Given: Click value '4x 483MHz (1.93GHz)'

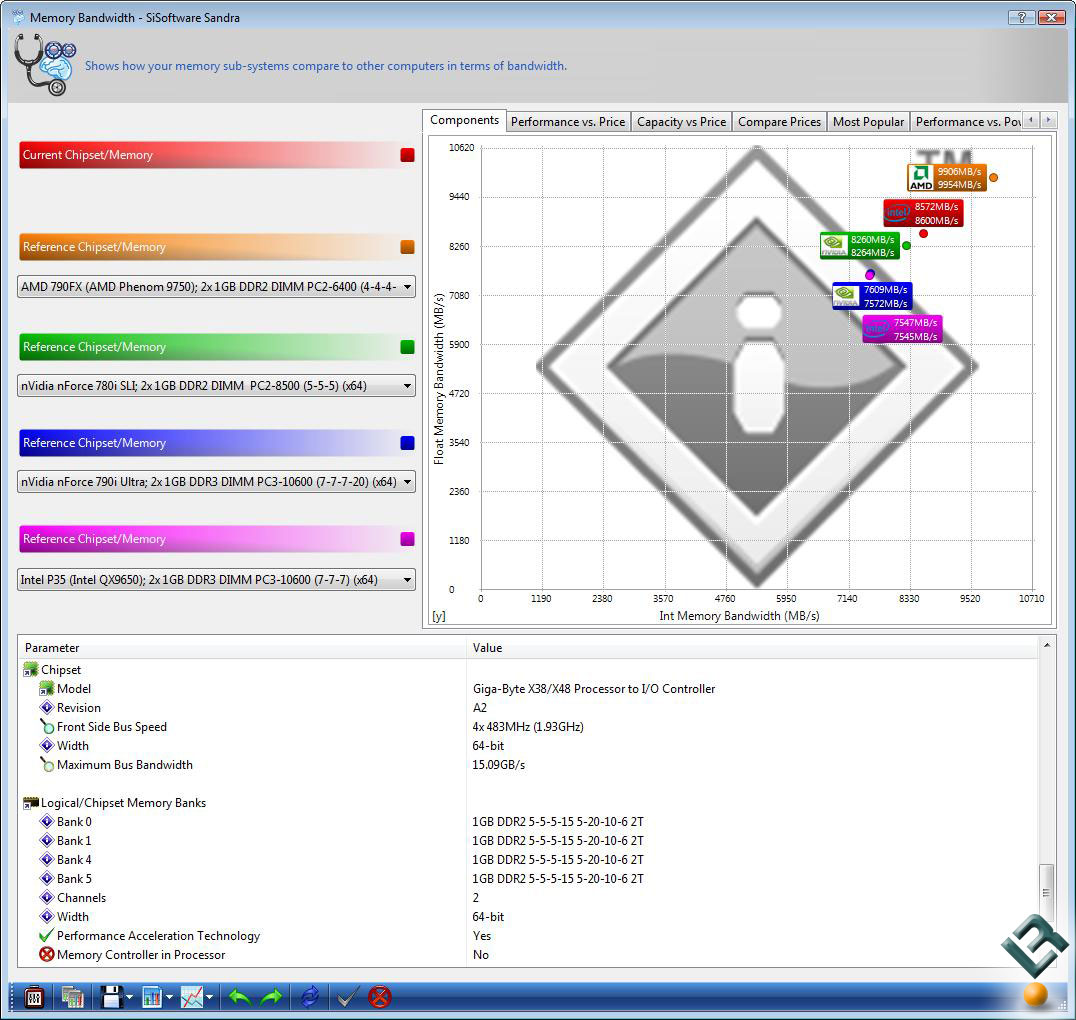Looking at the screenshot, I should coord(528,726).
